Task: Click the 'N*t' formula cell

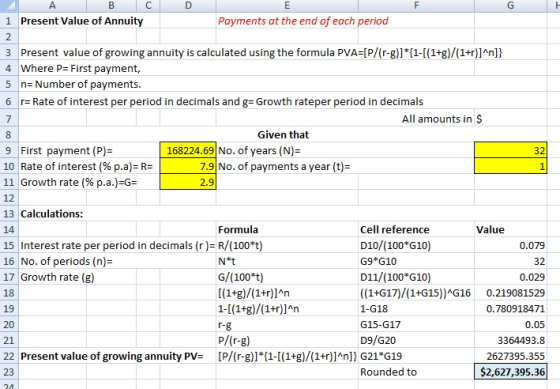Action: point(227,261)
